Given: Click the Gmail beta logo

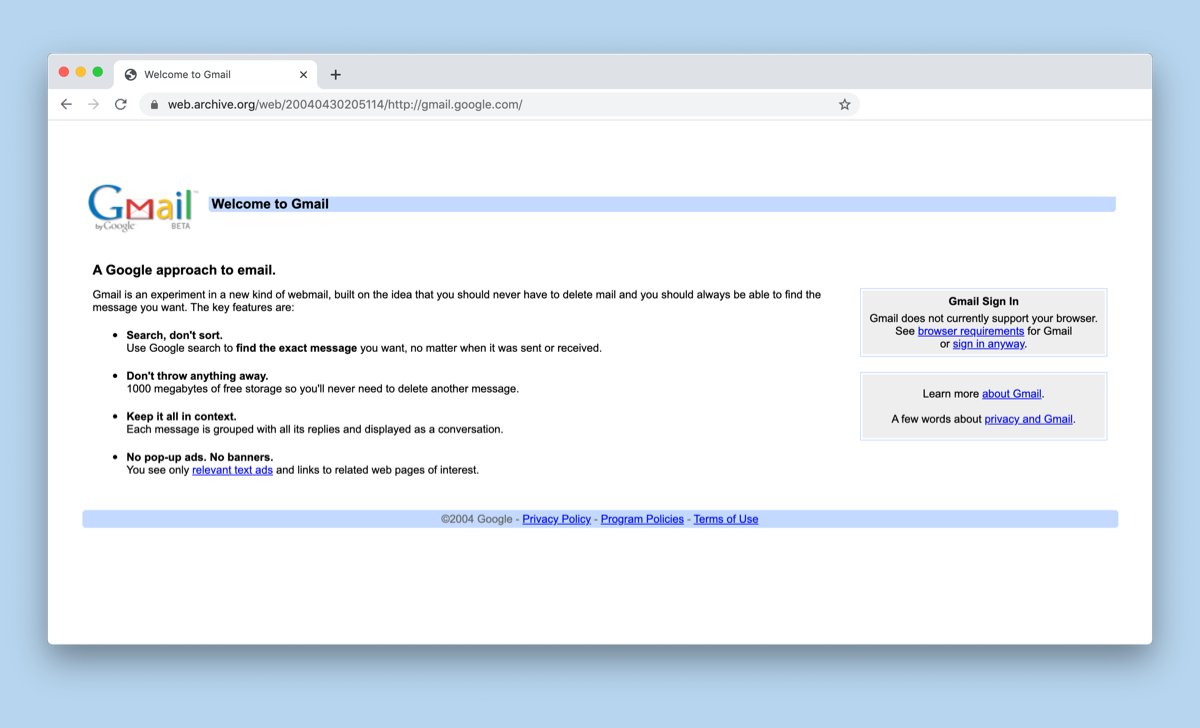Looking at the screenshot, I should point(141,207).
